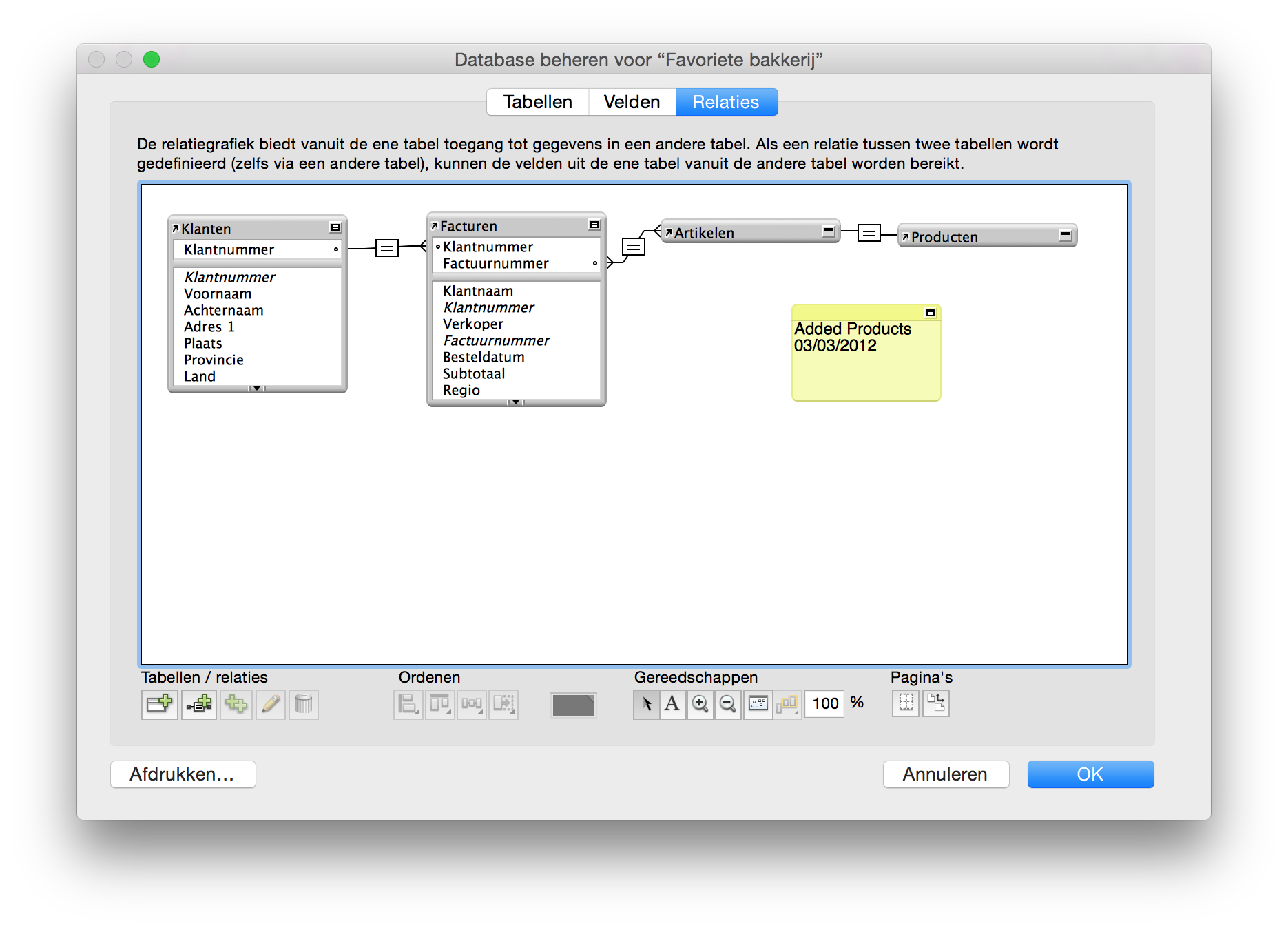Click the zoom in magnifier tool
Screen dimensions: 1288x930
pyautogui.click(x=700, y=704)
